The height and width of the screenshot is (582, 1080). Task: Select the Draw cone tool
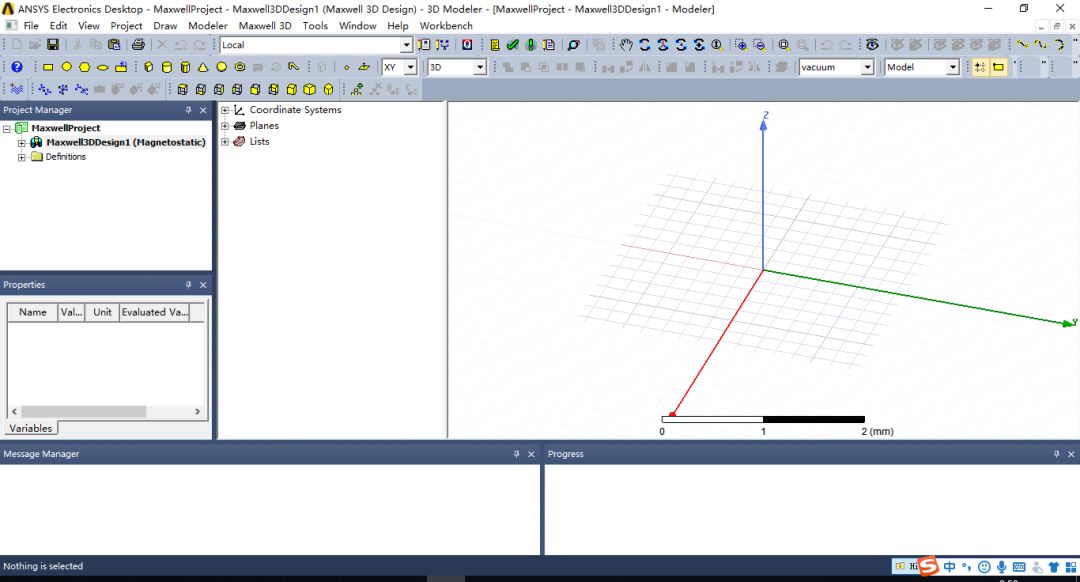(x=203, y=67)
